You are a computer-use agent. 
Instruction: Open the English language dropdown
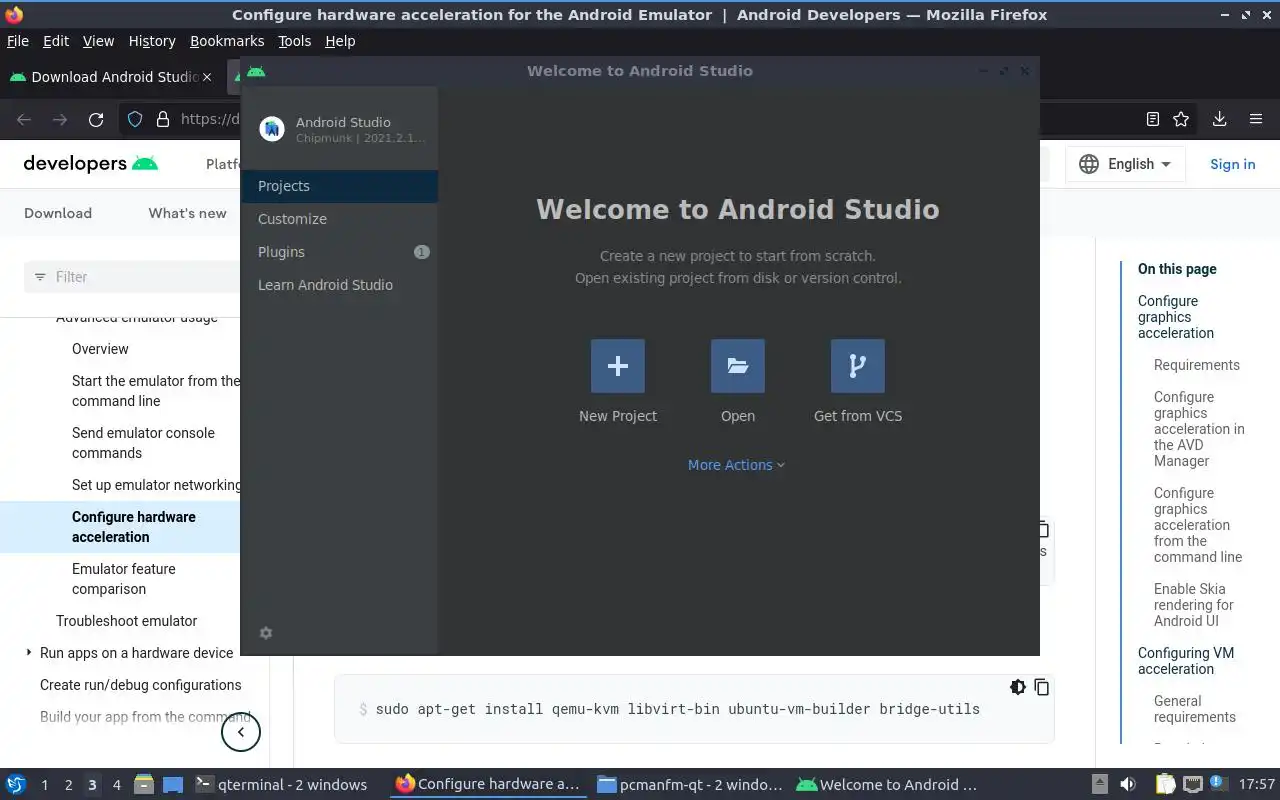coord(1125,164)
